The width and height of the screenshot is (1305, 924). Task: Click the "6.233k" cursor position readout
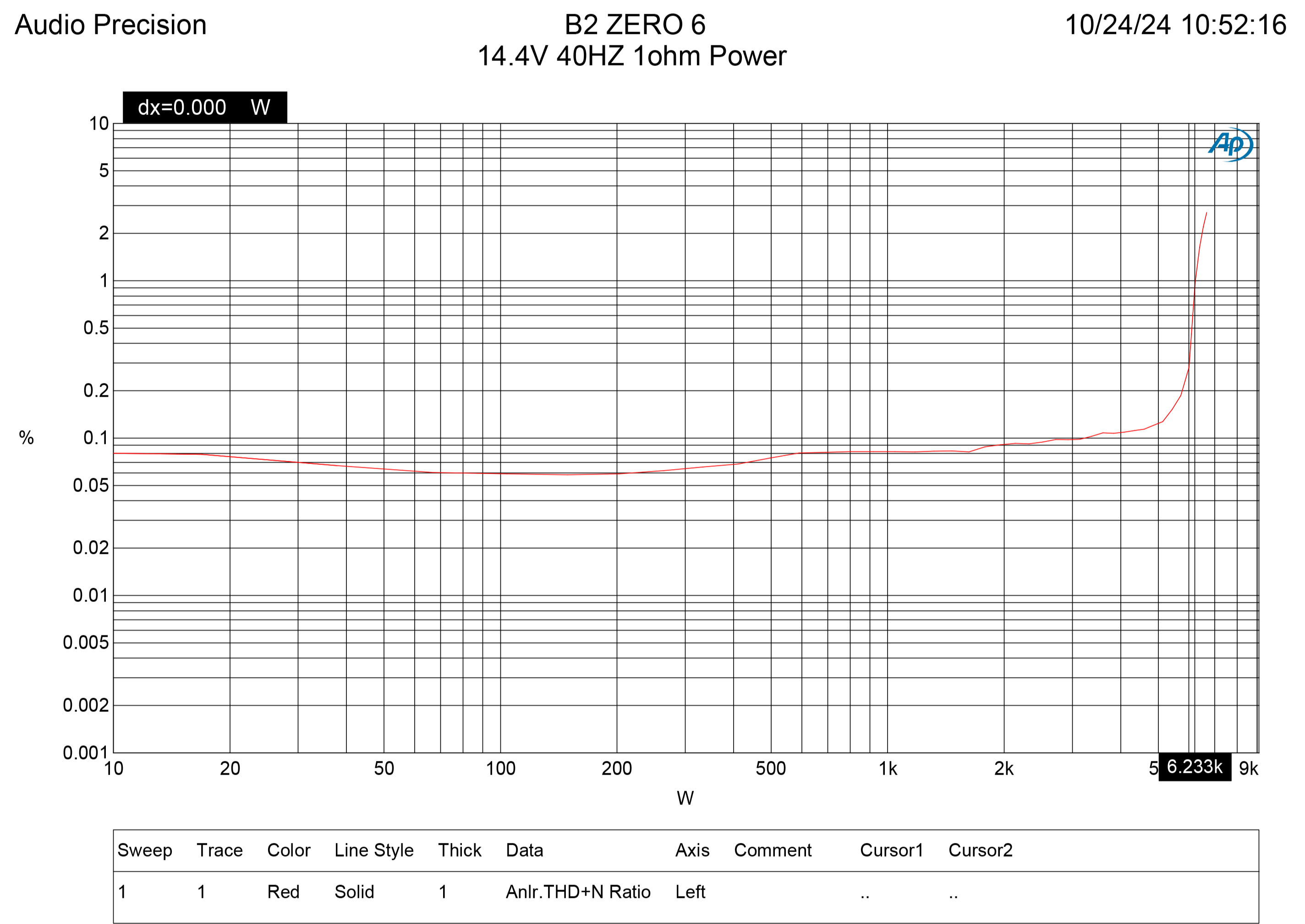point(1195,767)
